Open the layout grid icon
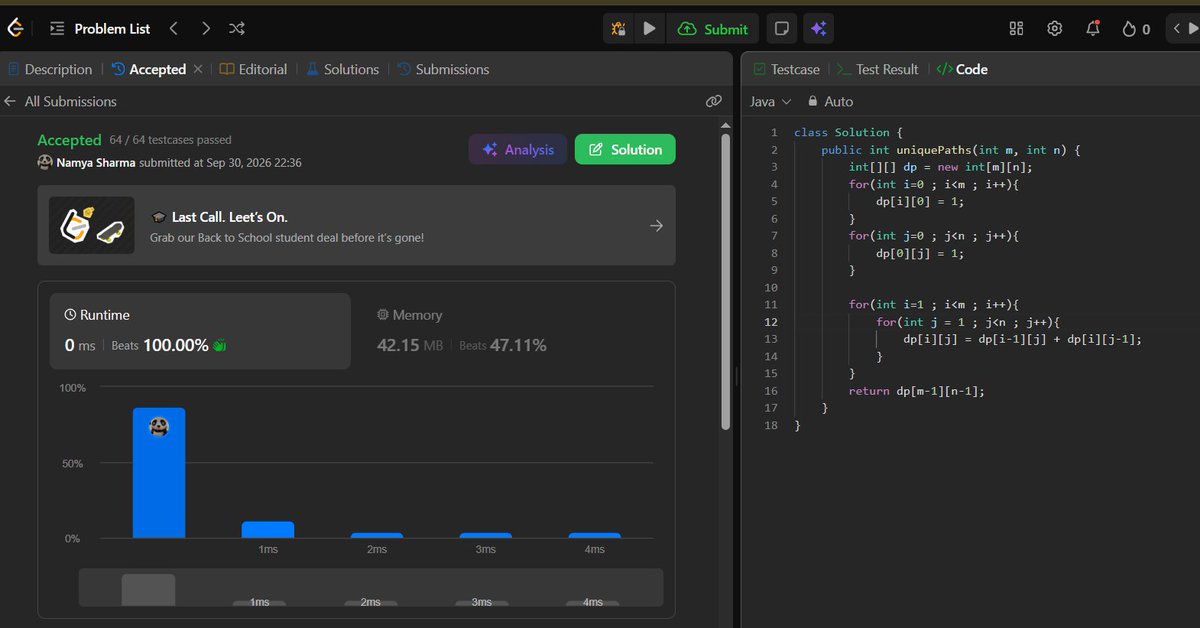This screenshot has width=1200, height=628. pos(1017,29)
